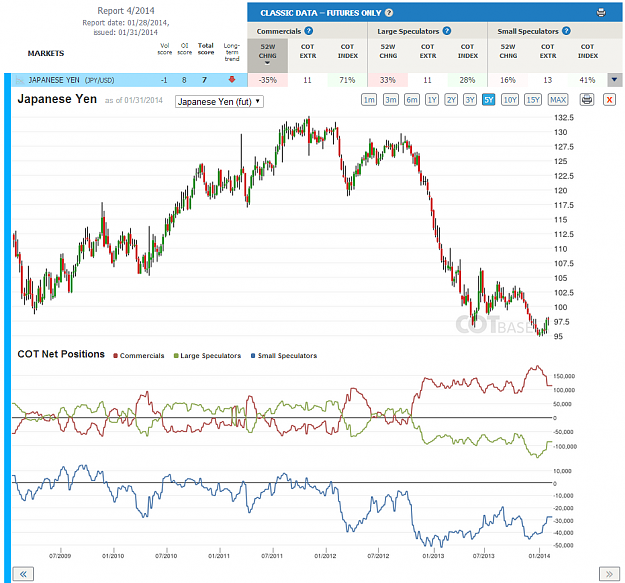Image resolution: width=625 pixels, height=583 pixels.
Task: Select the 10Y range button
Action: (x=510, y=100)
